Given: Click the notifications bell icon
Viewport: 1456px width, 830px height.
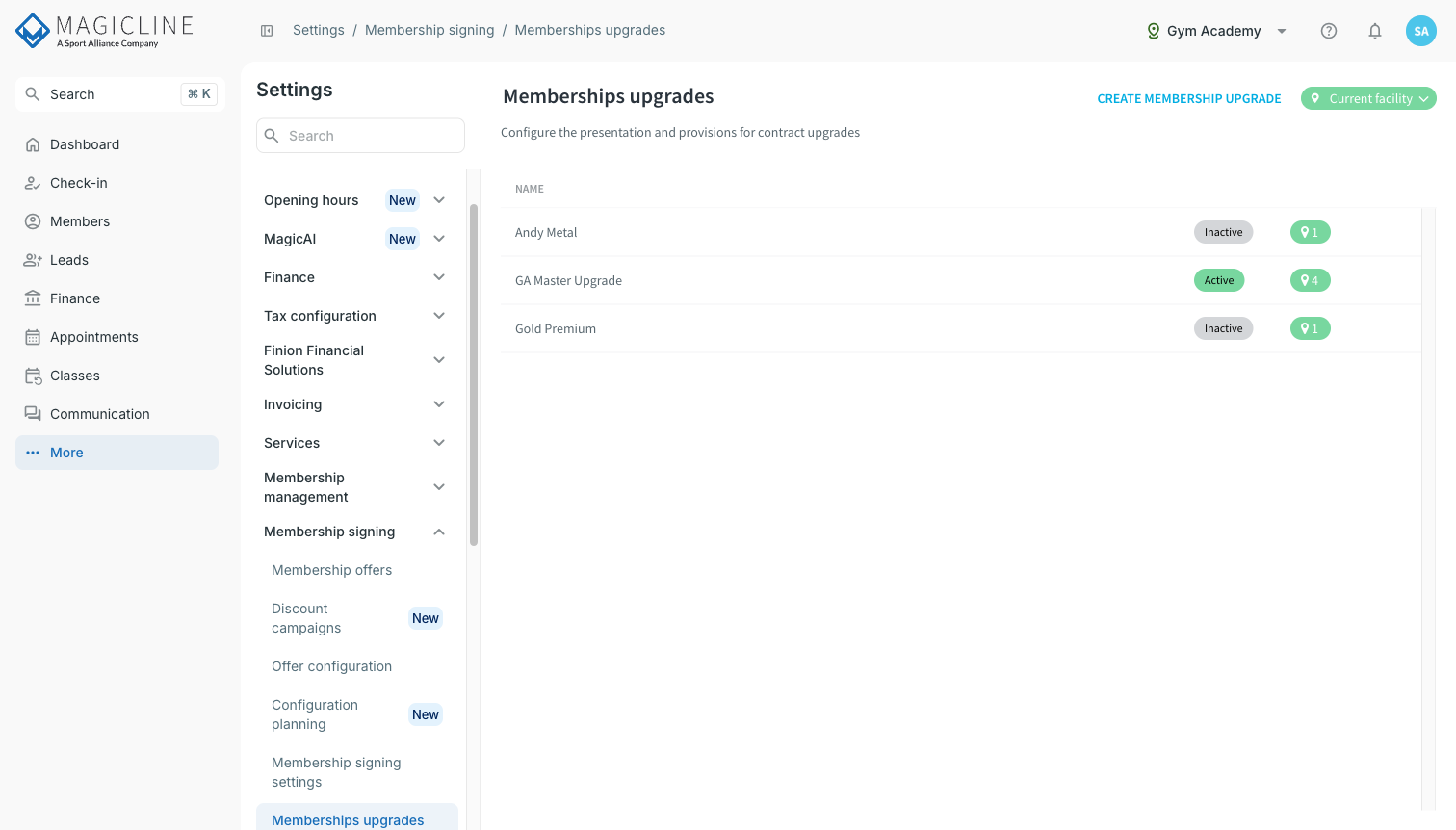Looking at the screenshot, I should click(x=1375, y=31).
